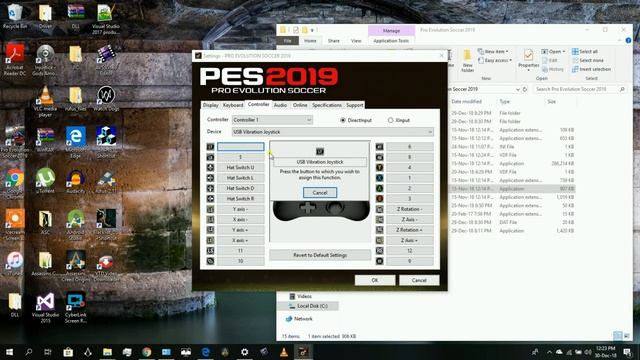Select the DirectInput radio button
The height and width of the screenshot is (360, 640).
[x=343, y=120]
